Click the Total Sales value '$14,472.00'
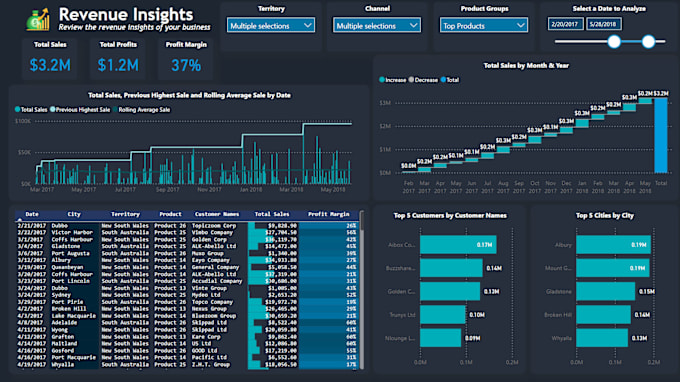 click(281, 246)
